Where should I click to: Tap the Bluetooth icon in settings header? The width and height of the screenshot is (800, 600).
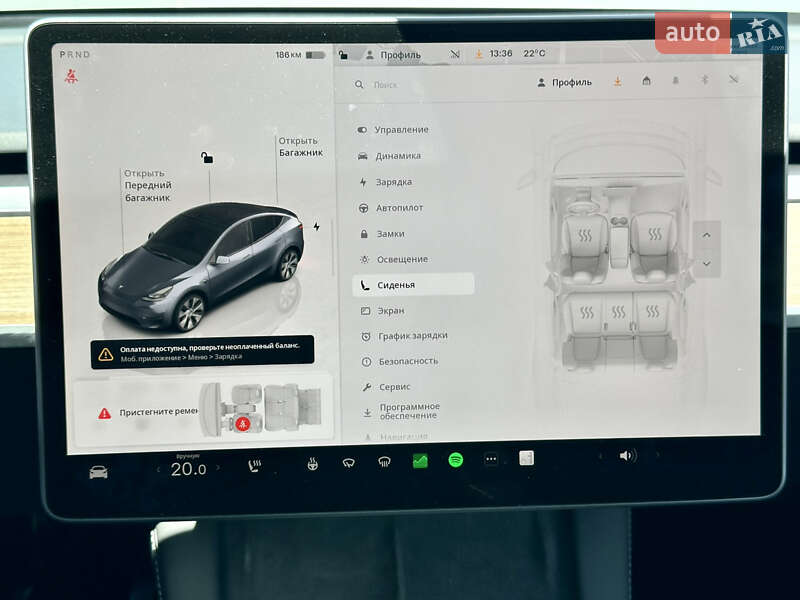(x=705, y=79)
